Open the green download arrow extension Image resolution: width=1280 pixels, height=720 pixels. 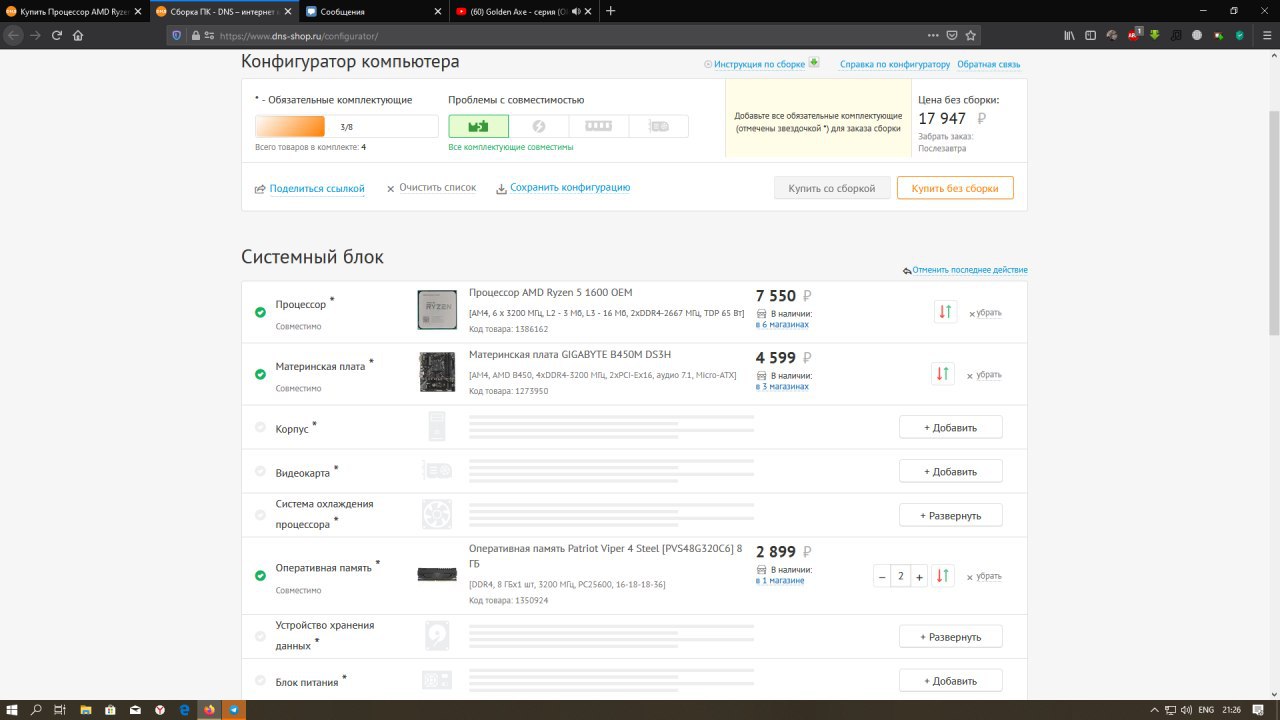coord(1155,35)
